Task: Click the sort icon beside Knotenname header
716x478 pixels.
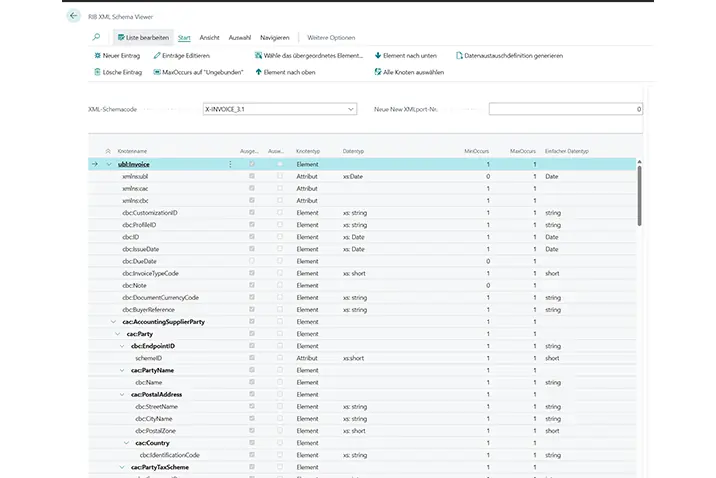Action: click(x=108, y=151)
